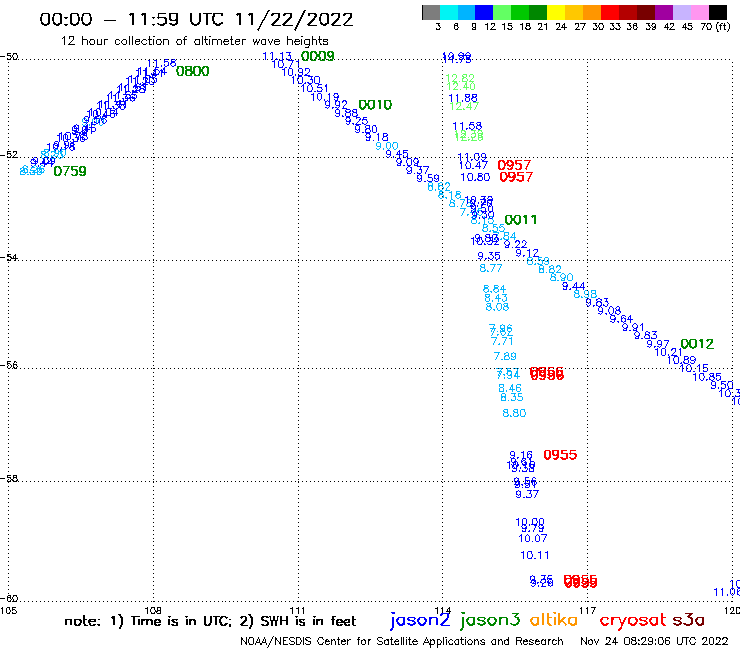The width and height of the screenshot is (740, 650).
Task: Click the longitude axis label '117'
Action: pyautogui.click(x=588, y=610)
